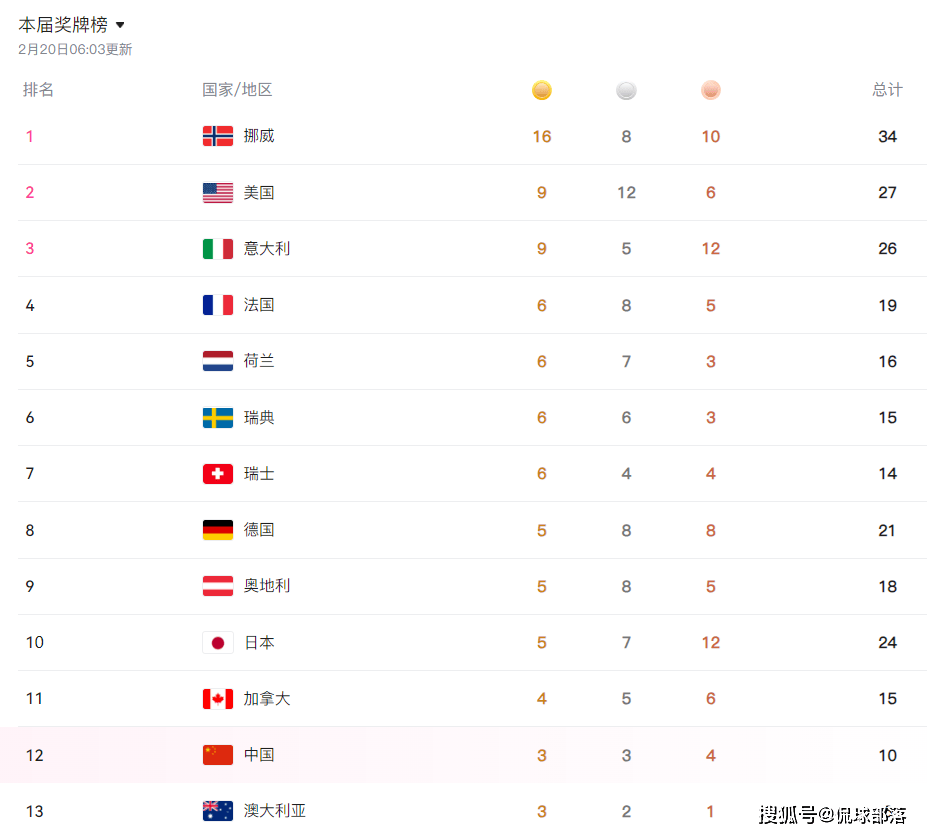Click the United States flag icon
The width and height of the screenshot is (927, 835).
(218, 193)
